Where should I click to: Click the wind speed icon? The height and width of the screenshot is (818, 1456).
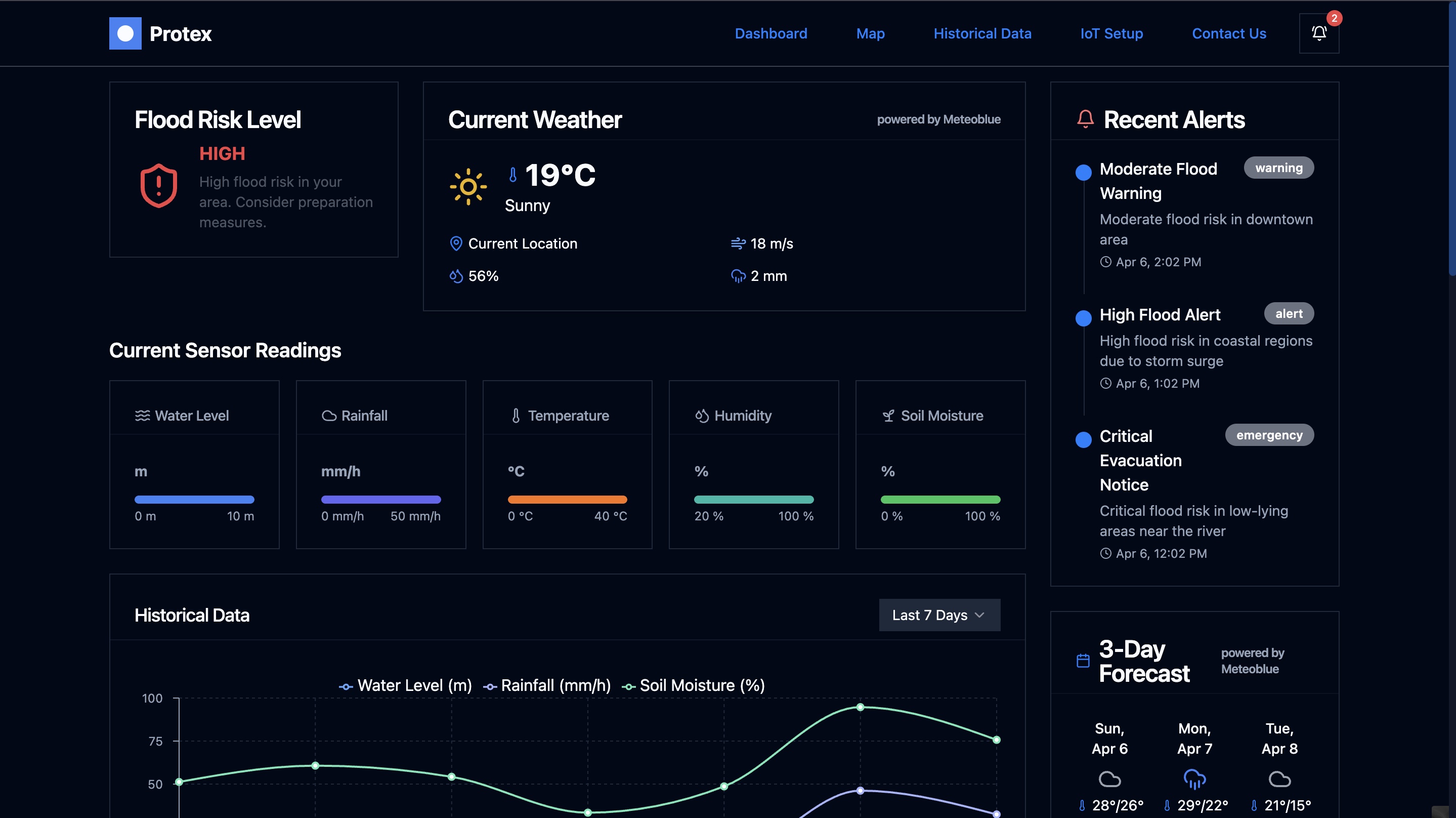[x=738, y=243]
